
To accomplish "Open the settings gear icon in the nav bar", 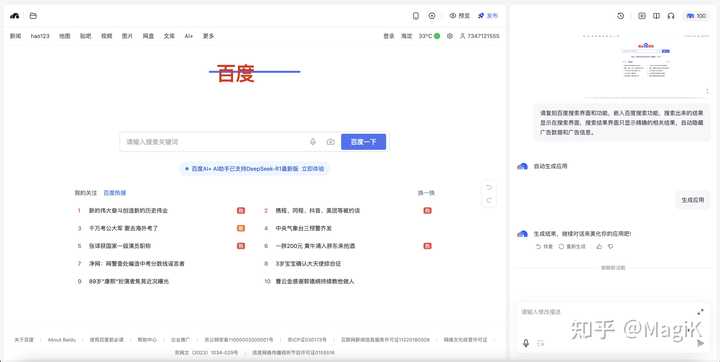I will pyautogui.click(x=450, y=36).
